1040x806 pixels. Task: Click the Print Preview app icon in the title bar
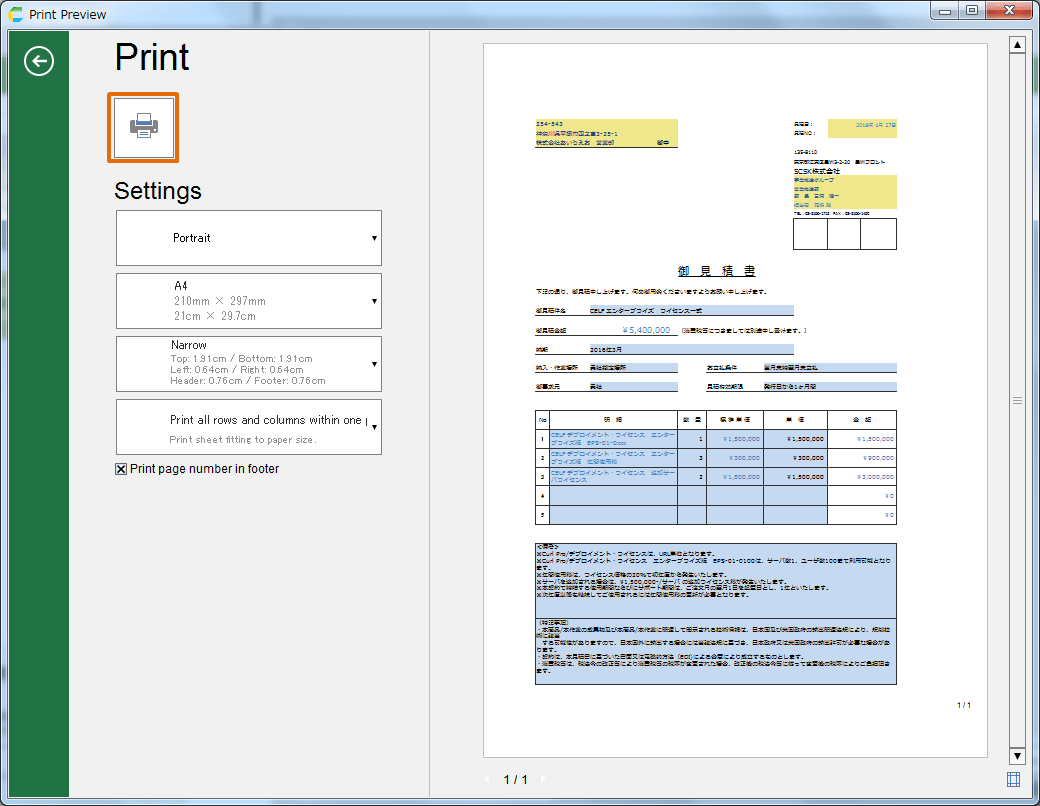tap(16, 14)
